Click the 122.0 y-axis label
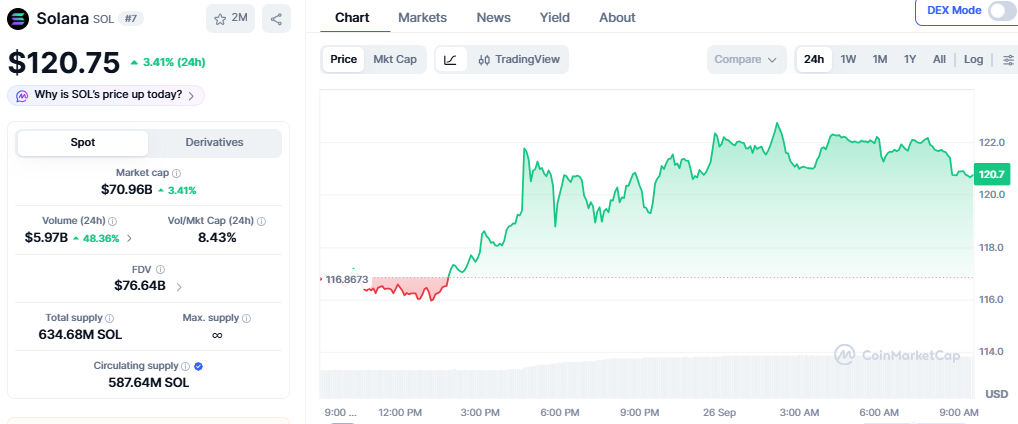The image size is (1018, 424). [991, 142]
